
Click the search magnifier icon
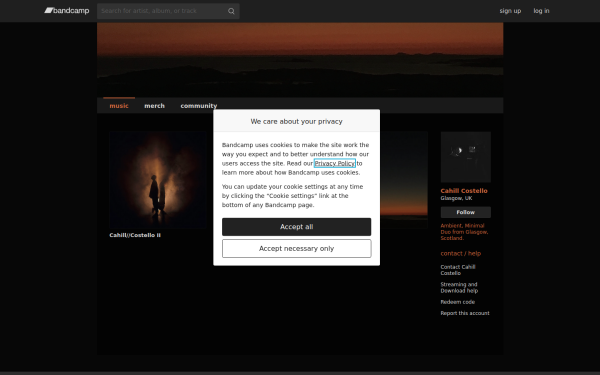point(231,11)
